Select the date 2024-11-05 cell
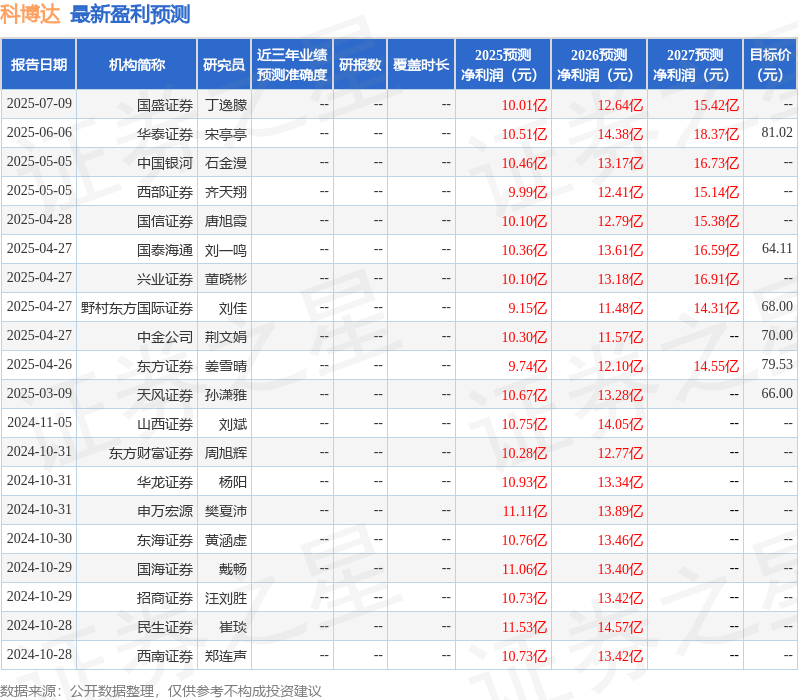Viewport: 798px width, 700px height. (x=39, y=423)
